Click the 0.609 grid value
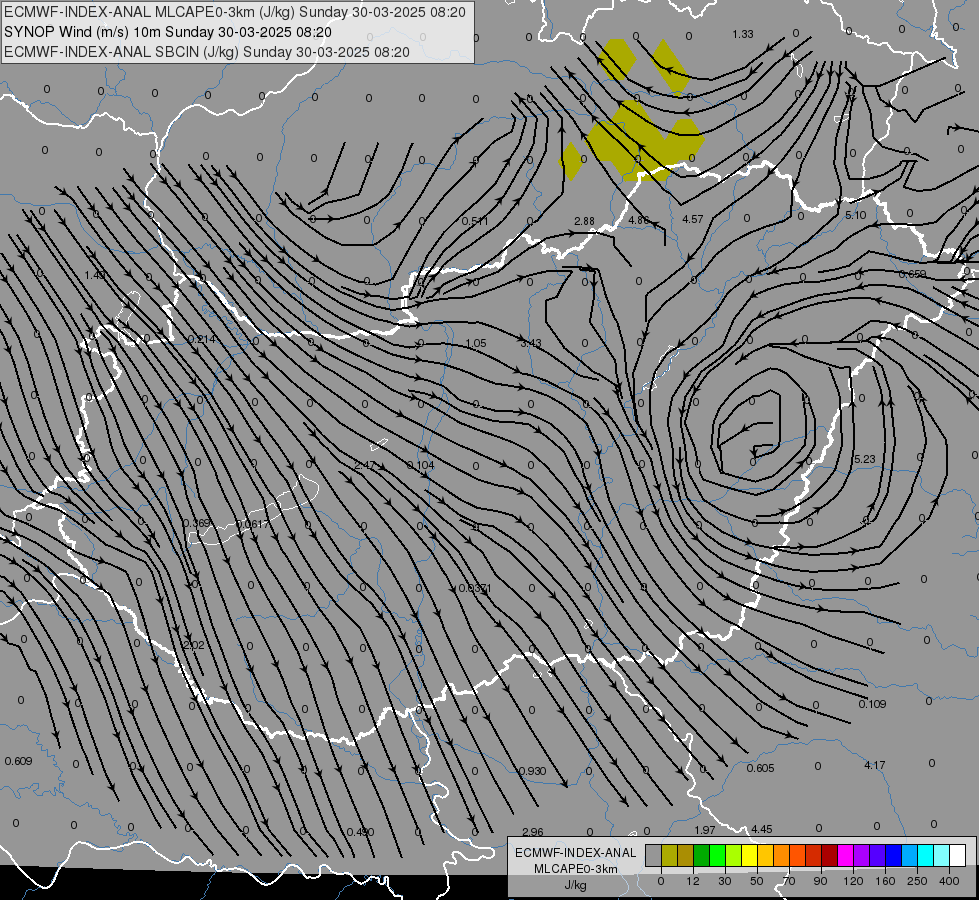This screenshot has width=979, height=900. point(18,761)
